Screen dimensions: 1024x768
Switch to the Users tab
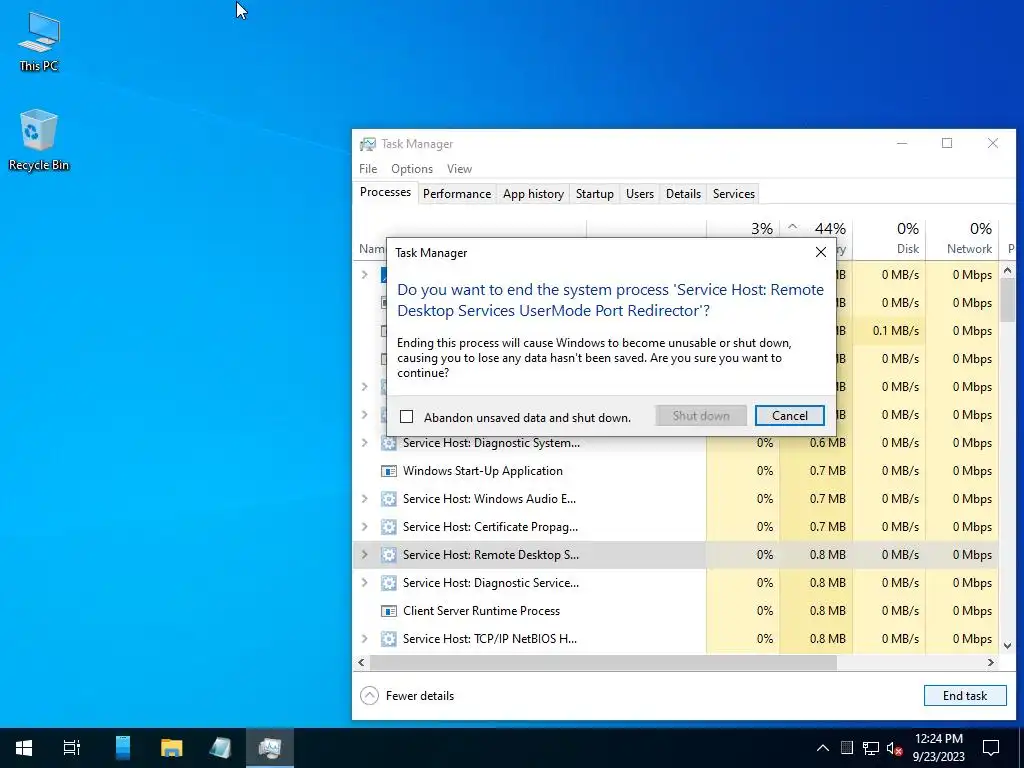639,194
